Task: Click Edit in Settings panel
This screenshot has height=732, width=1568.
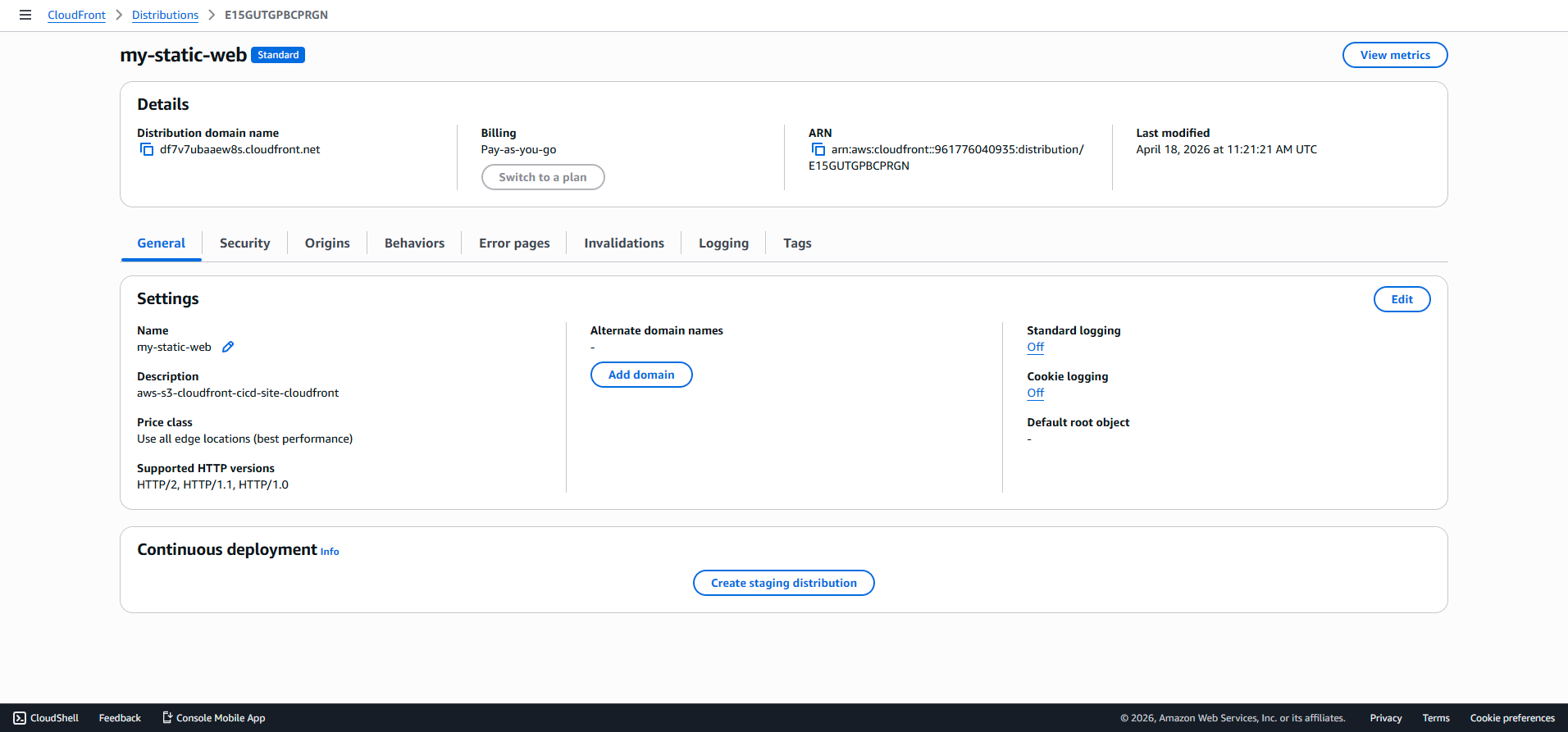Action: point(1402,299)
